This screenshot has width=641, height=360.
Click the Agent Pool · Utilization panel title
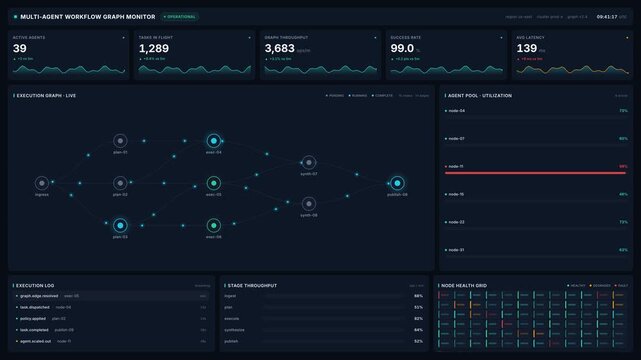(480, 96)
